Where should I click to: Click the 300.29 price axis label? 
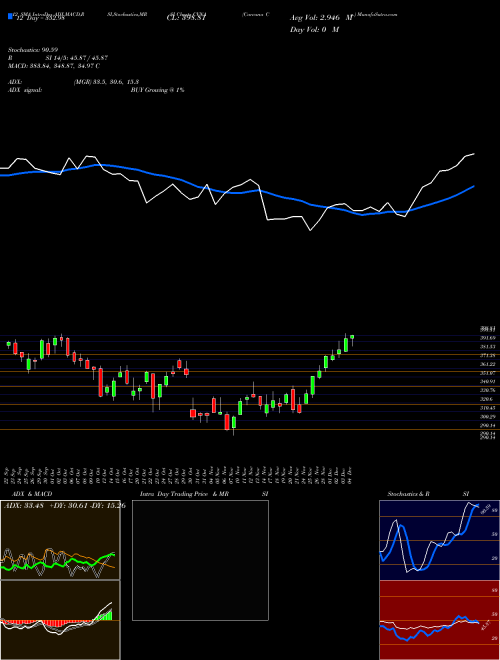(488, 416)
